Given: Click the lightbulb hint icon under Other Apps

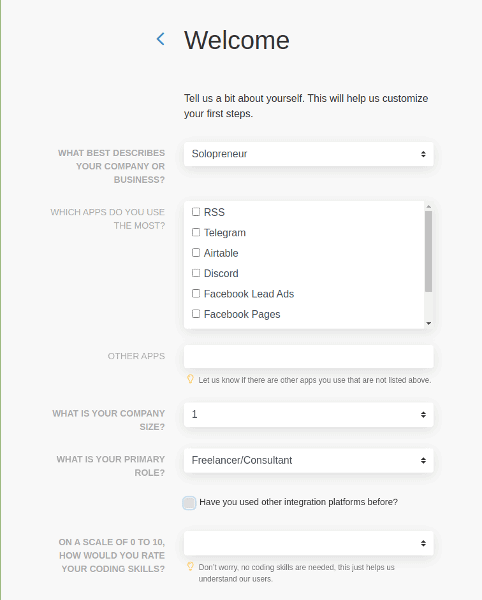Looking at the screenshot, I should (190, 379).
